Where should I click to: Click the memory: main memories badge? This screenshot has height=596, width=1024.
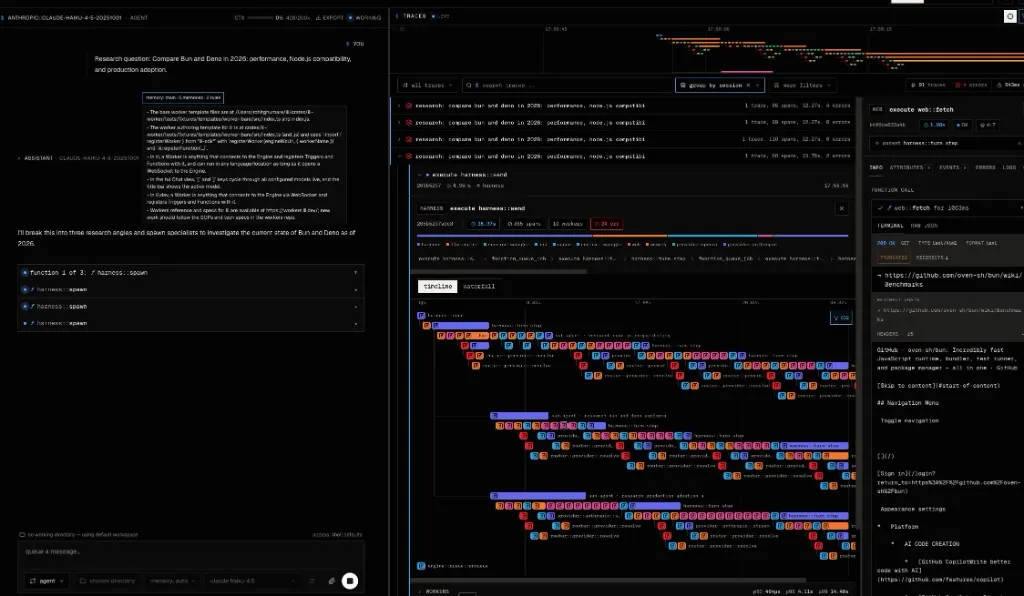click(183, 98)
